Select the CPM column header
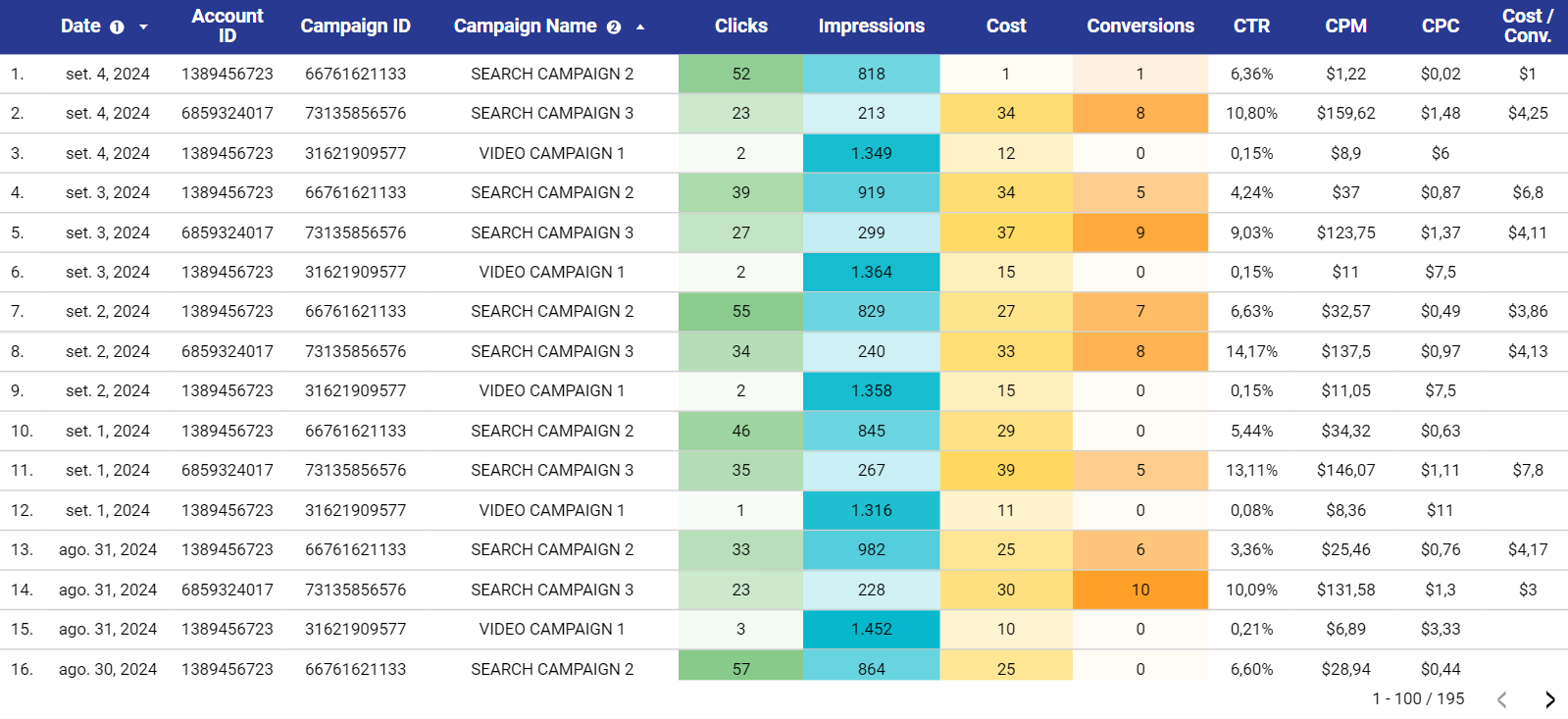 pos(1345,26)
